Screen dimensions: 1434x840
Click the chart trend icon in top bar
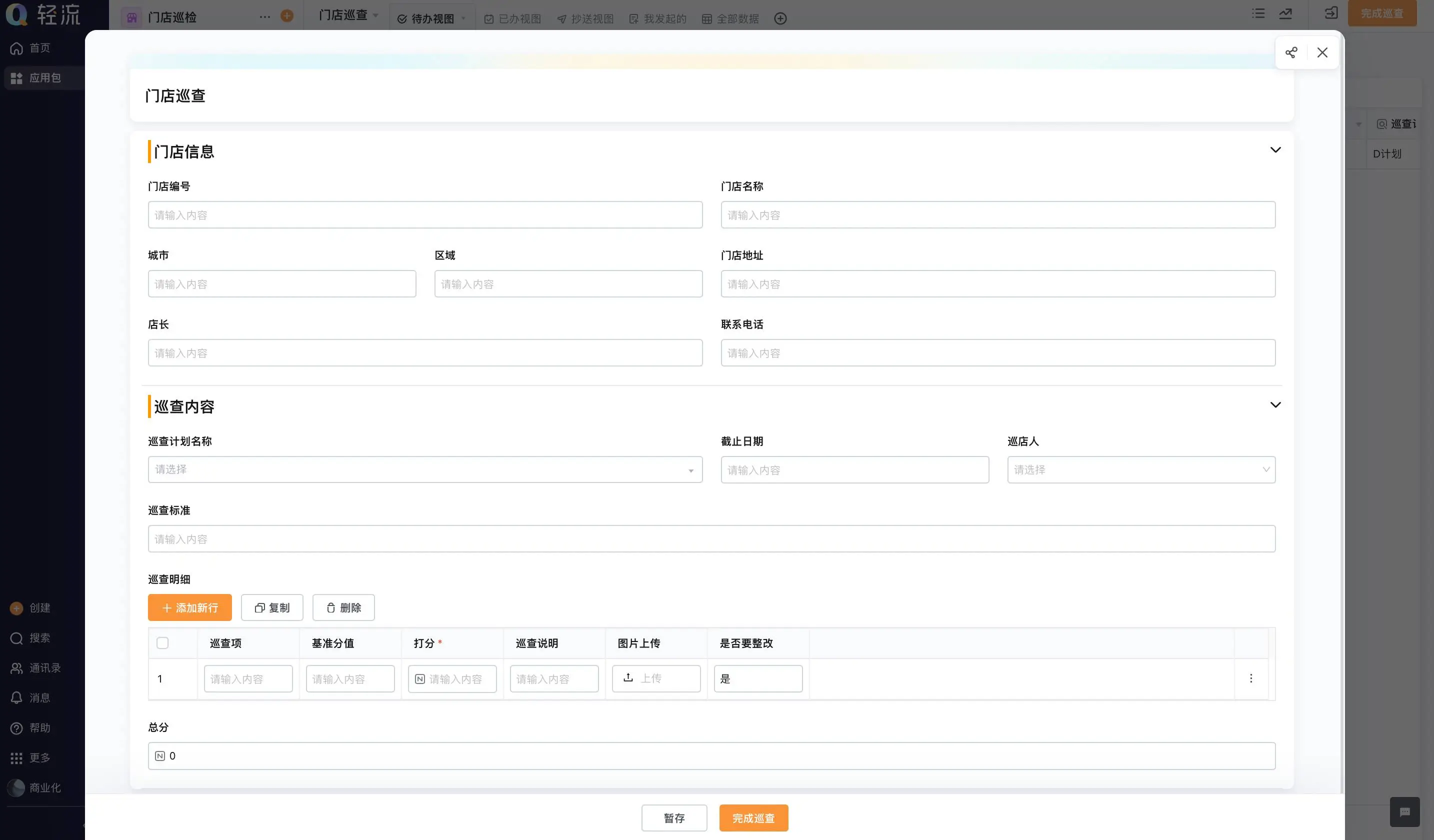tap(1285, 13)
